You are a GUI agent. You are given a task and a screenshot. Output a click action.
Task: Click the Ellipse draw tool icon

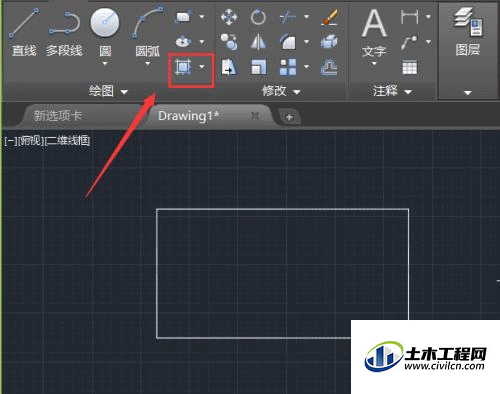click(x=183, y=41)
